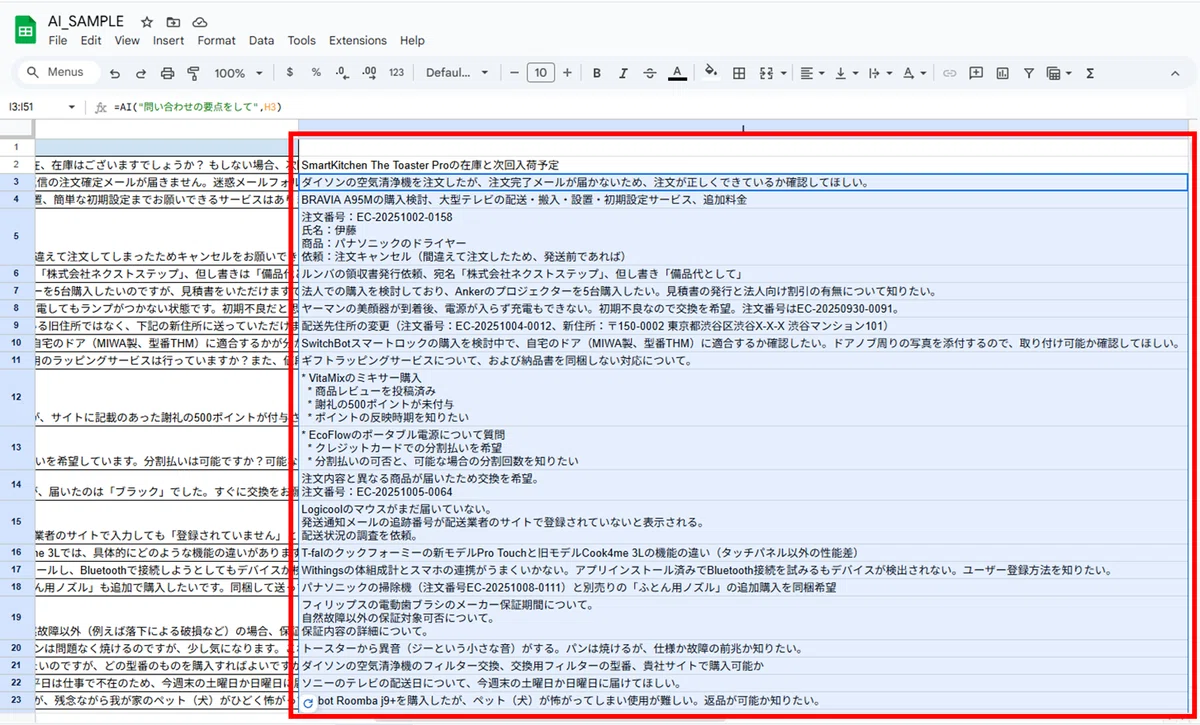Select the cell starting 'BRAVIA A95M'
Image resolution: width=1200 pixels, height=725 pixels.
(x=743, y=199)
